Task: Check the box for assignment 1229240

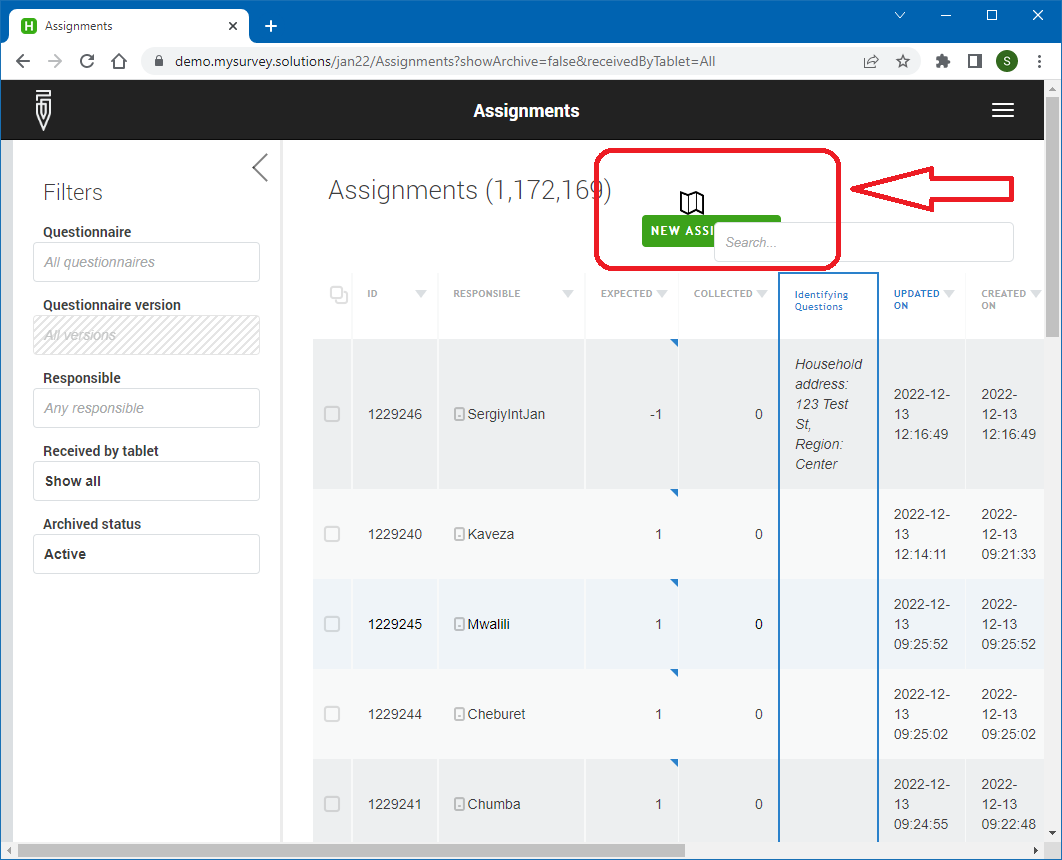Action: click(x=332, y=534)
